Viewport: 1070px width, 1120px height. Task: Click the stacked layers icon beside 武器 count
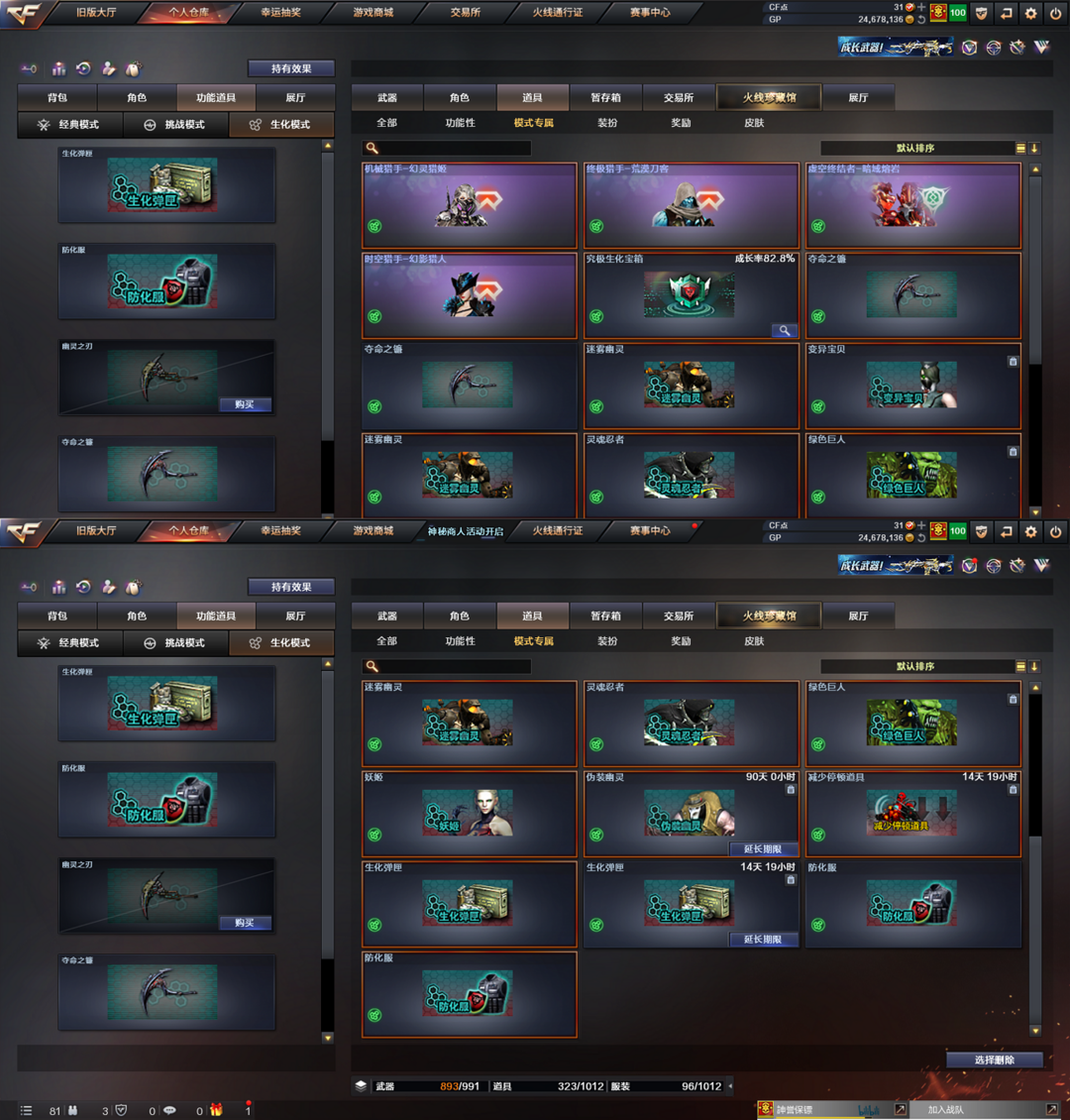click(x=362, y=1085)
